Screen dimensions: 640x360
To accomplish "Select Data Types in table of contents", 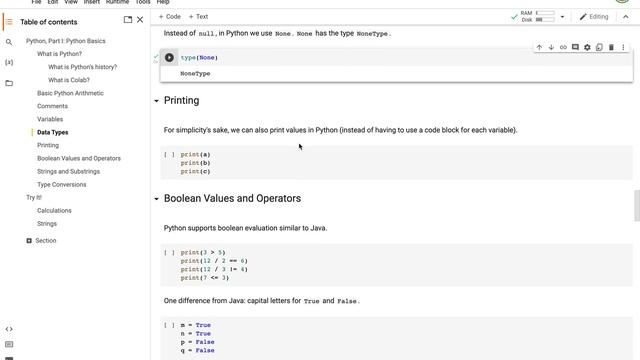I will click(x=52, y=132).
